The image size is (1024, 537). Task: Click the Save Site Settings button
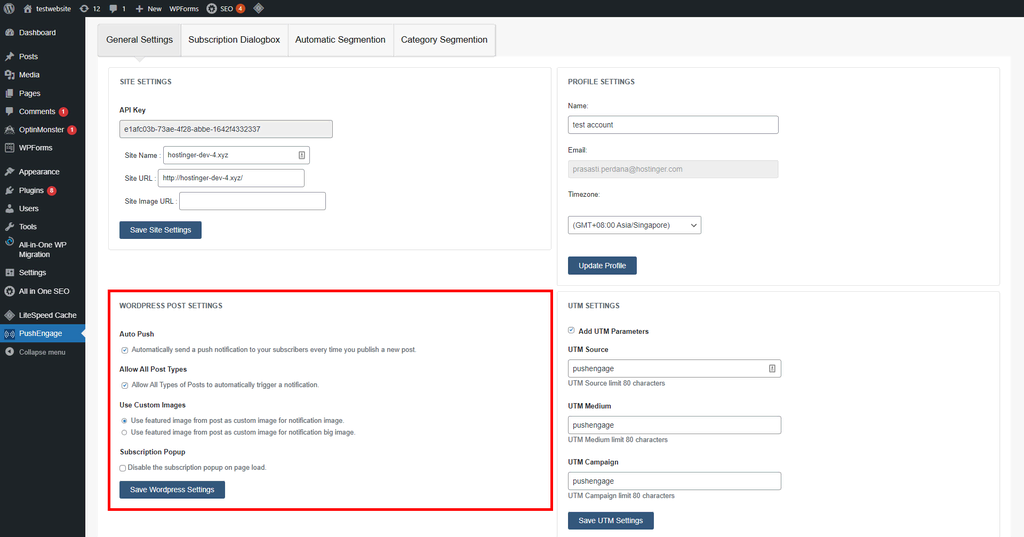(160, 230)
